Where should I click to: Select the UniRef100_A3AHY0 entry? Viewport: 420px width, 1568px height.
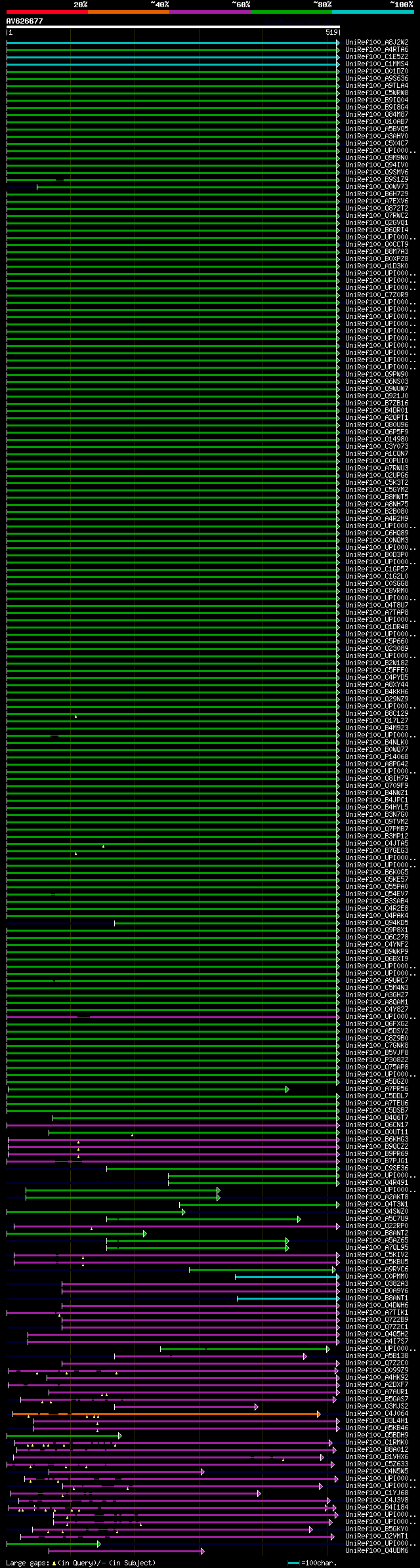click(377, 136)
